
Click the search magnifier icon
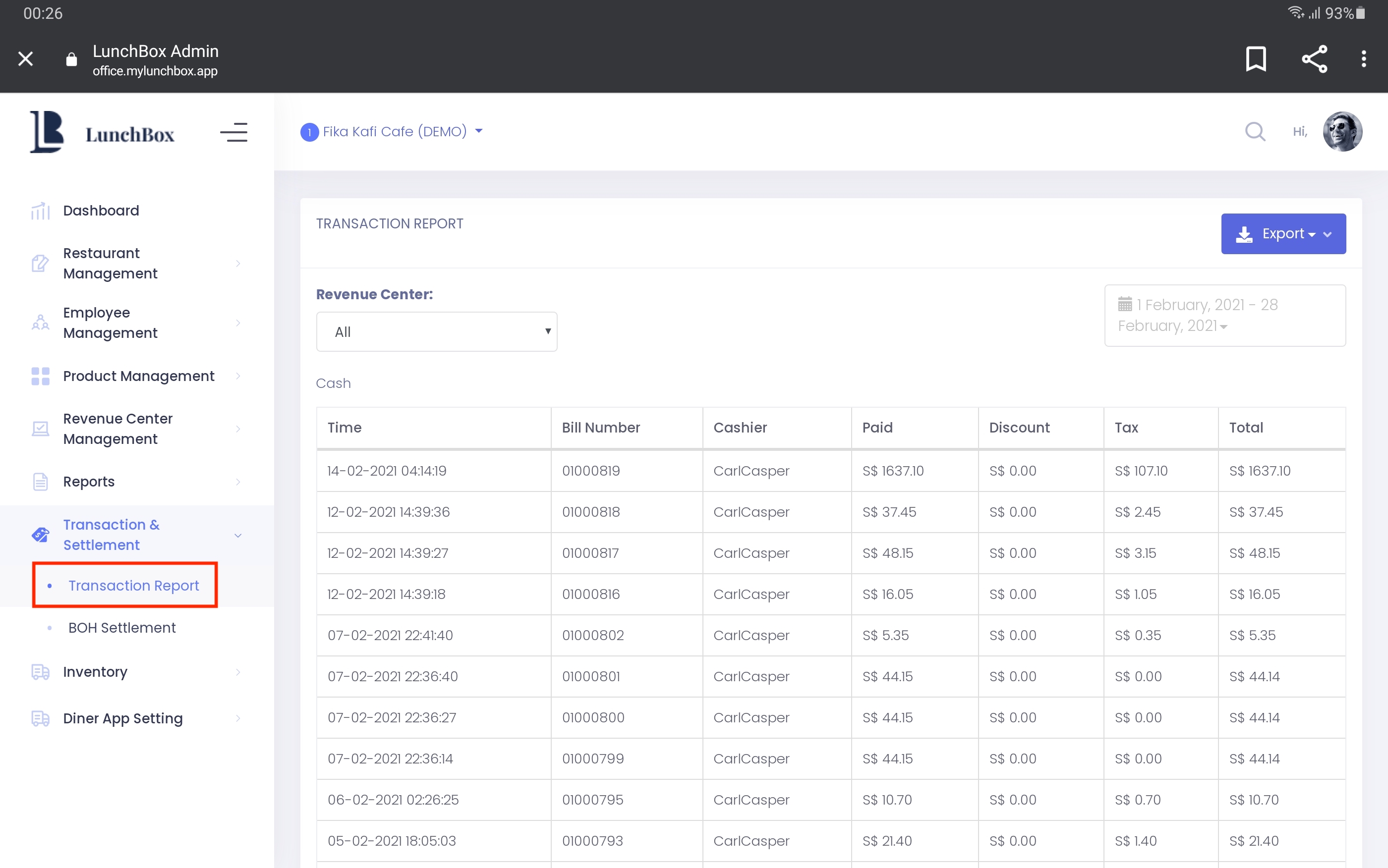1255,131
